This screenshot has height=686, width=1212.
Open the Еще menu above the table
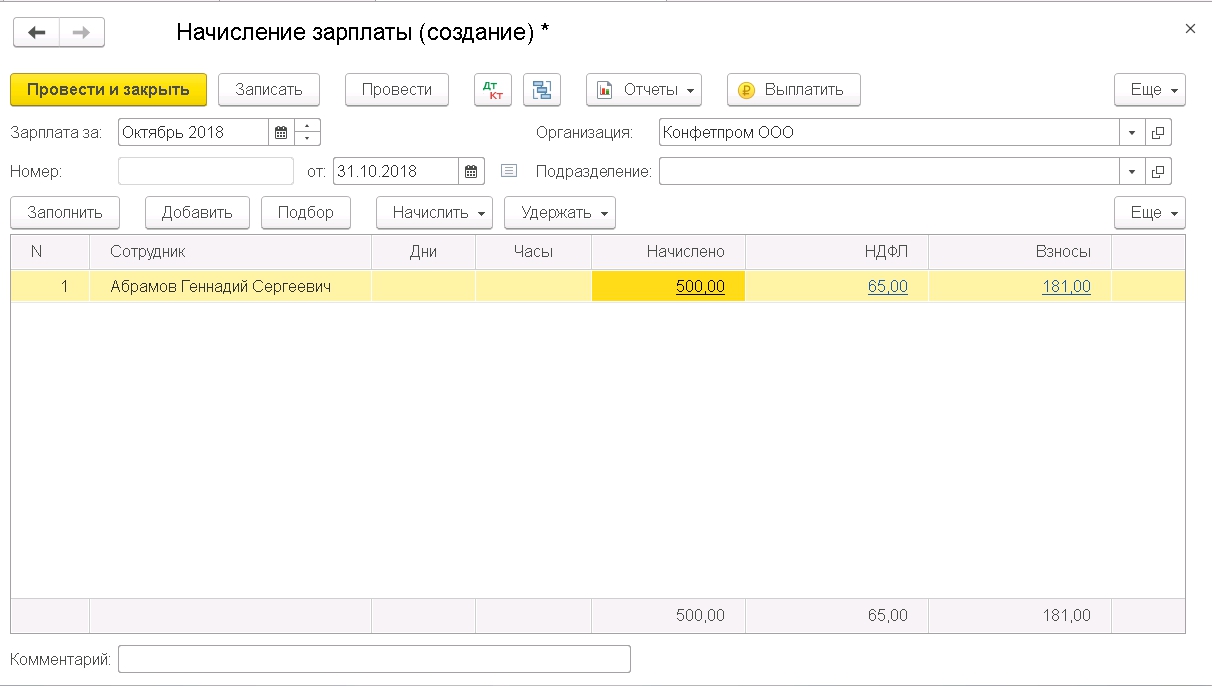[1150, 212]
